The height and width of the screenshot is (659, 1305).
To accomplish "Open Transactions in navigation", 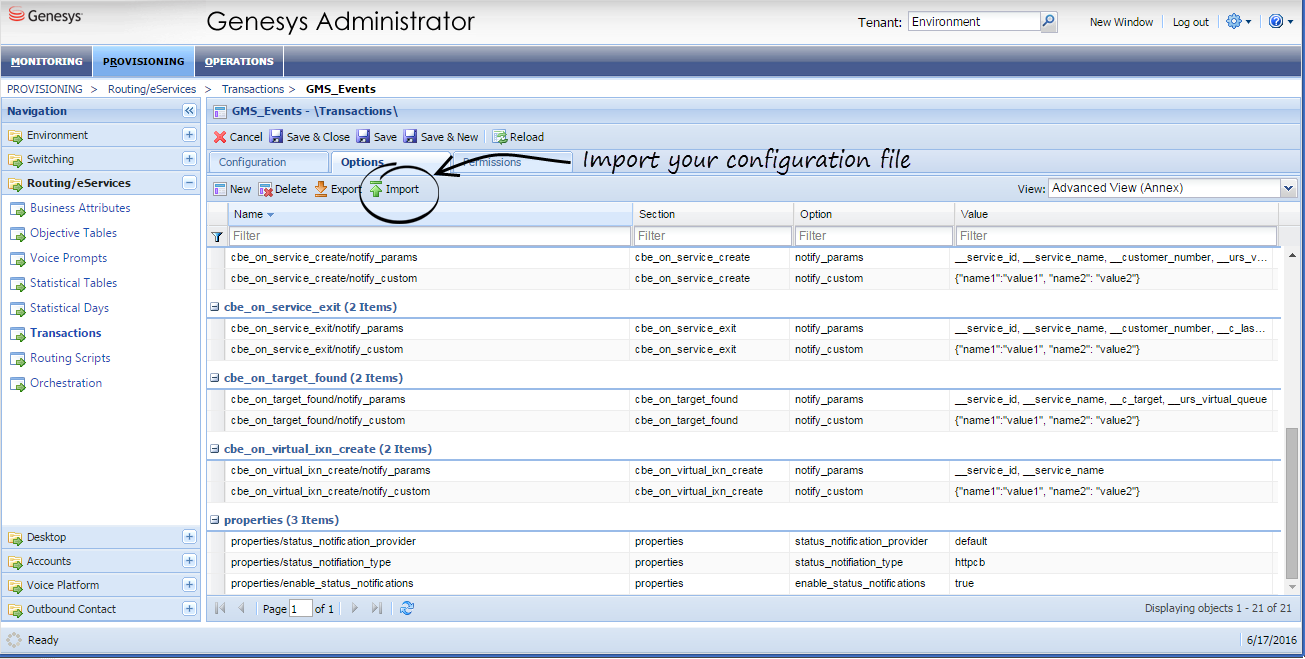I will pos(65,333).
